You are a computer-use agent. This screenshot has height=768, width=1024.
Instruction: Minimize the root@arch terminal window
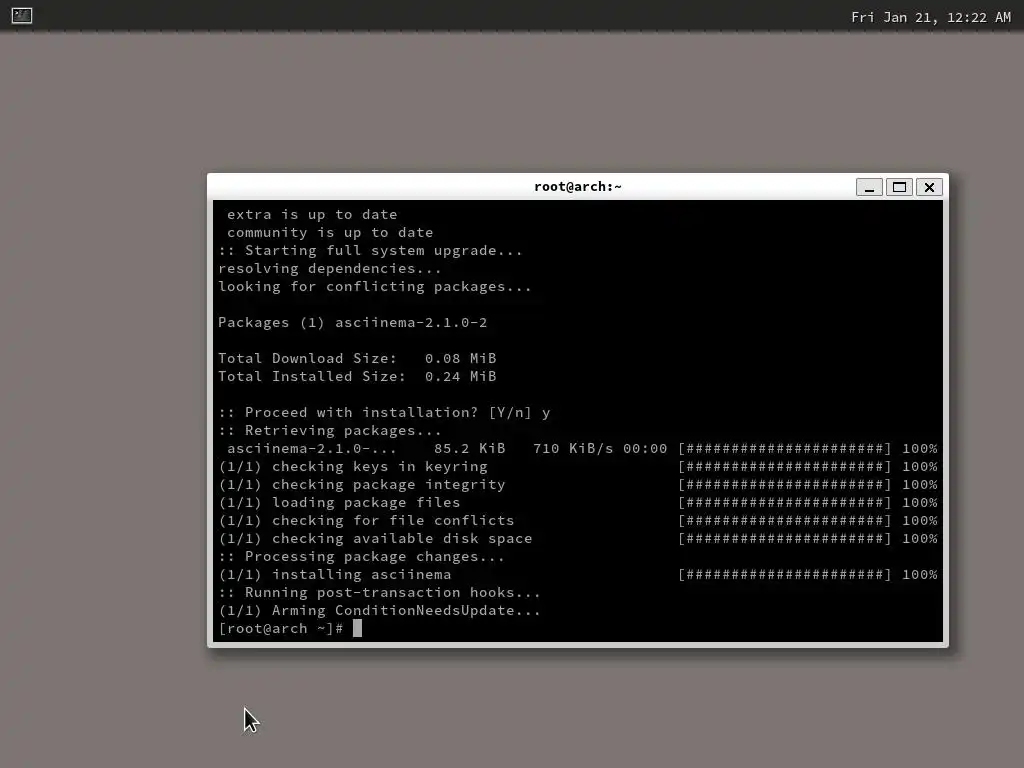(x=869, y=187)
